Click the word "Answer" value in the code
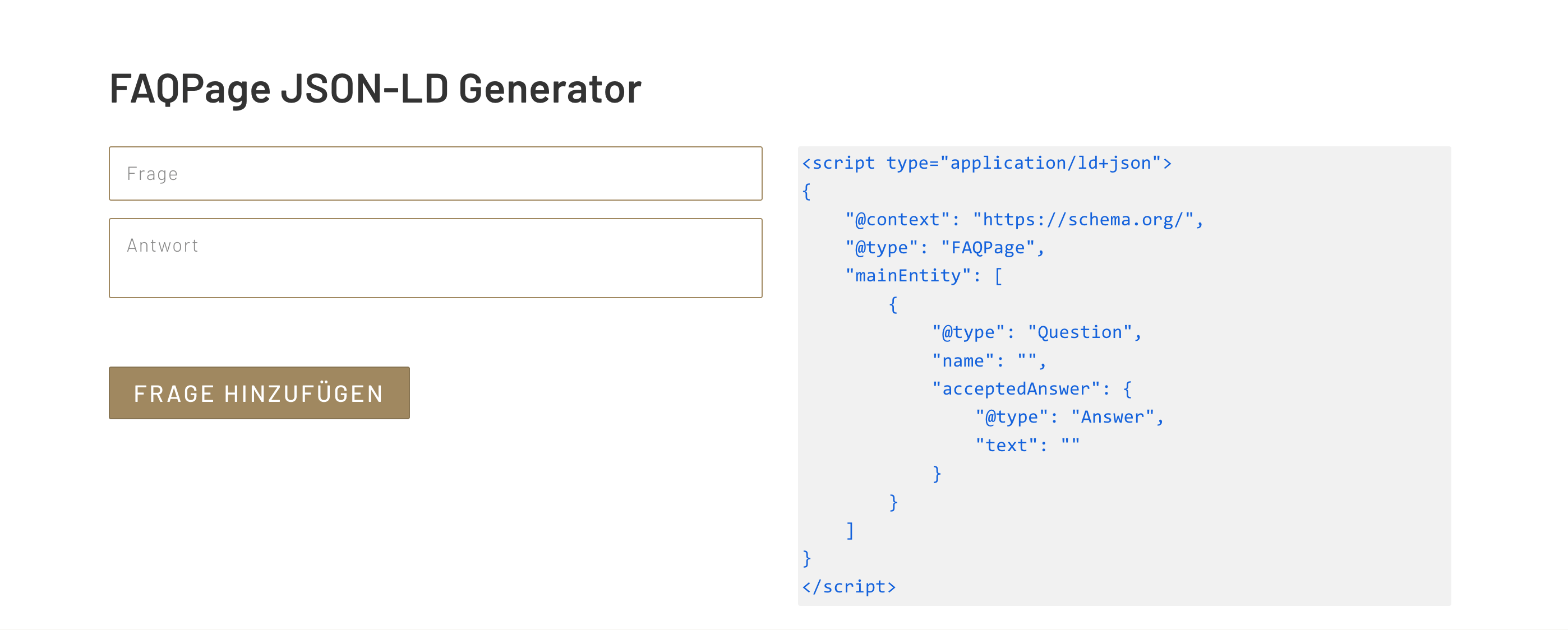Image resolution: width=1568 pixels, height=630 pixels. point(1113,417)
